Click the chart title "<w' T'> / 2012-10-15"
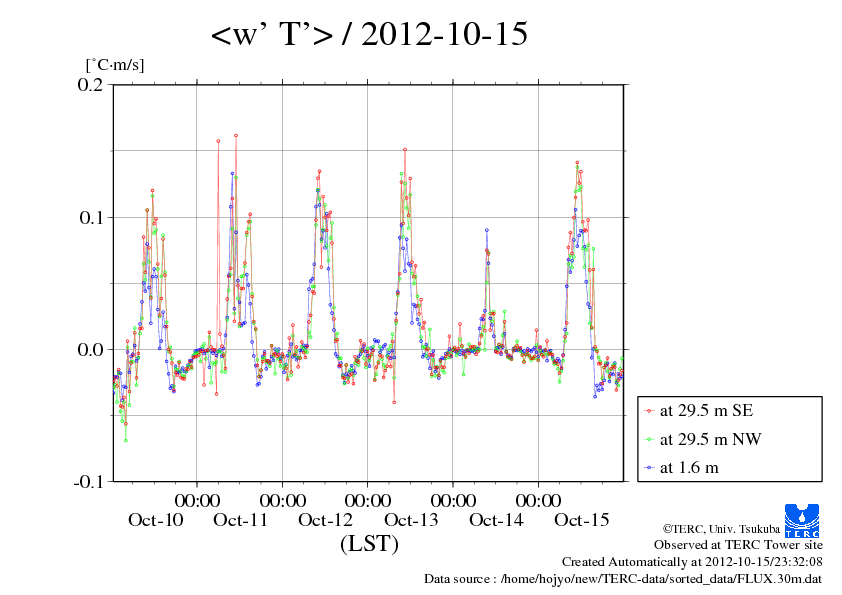842x595 pixels. pyautogui.click(x=369, y=34)
